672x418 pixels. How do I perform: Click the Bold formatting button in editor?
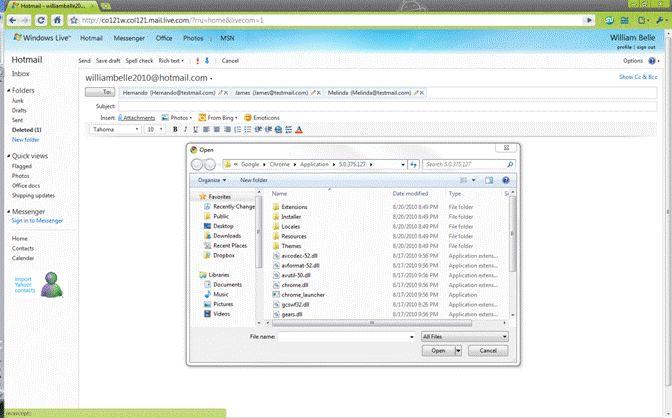[x=174, y=129]
